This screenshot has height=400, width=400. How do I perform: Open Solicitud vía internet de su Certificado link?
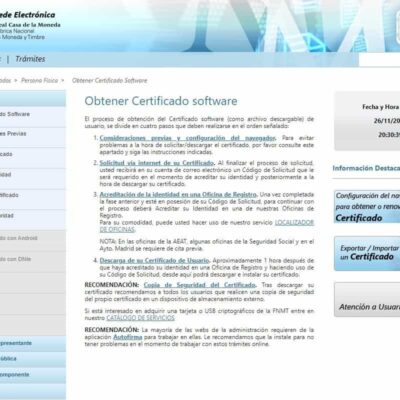(157, 163)
